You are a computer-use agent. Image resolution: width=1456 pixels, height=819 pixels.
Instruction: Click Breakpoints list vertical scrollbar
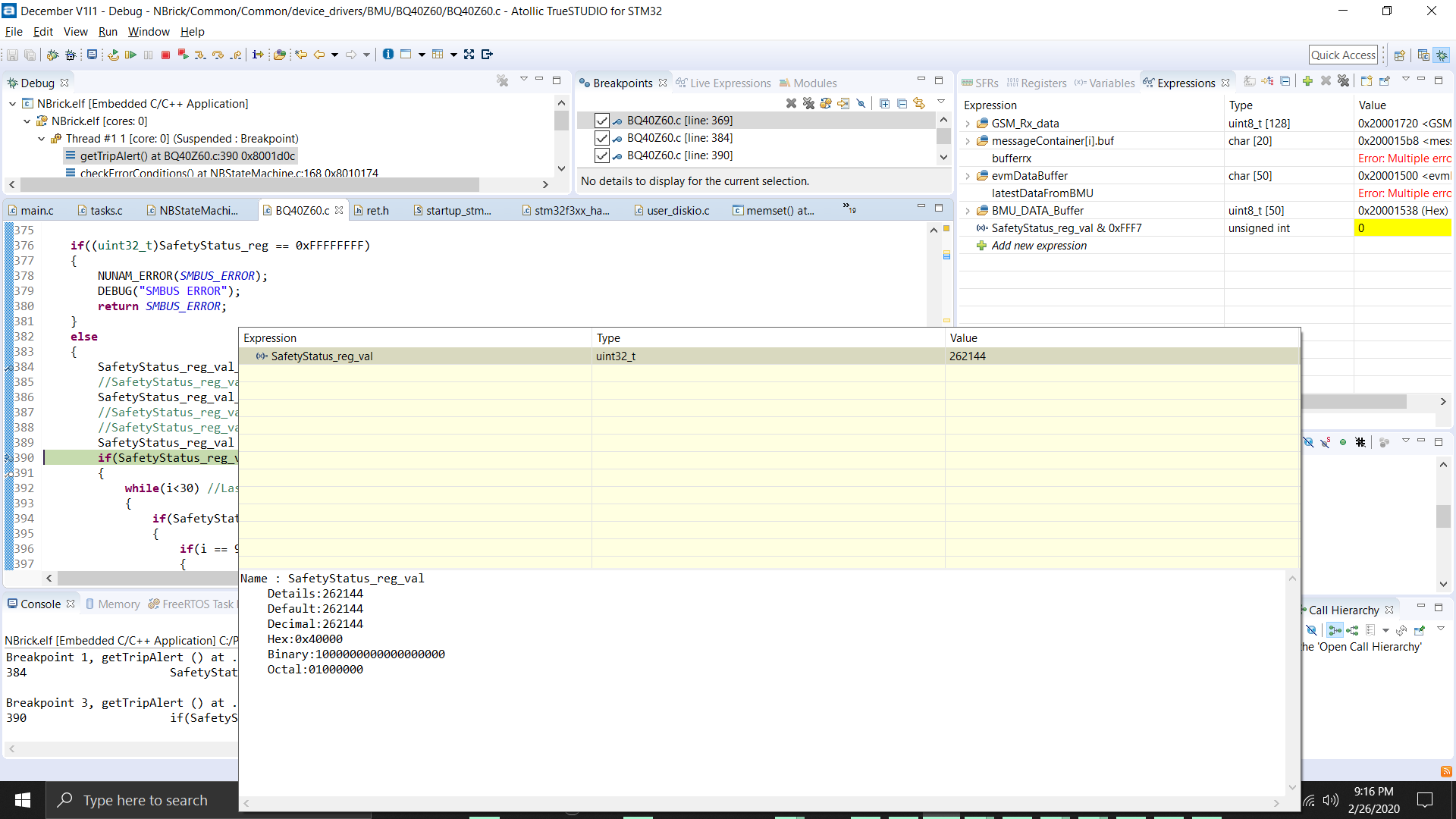click(943, 136)
